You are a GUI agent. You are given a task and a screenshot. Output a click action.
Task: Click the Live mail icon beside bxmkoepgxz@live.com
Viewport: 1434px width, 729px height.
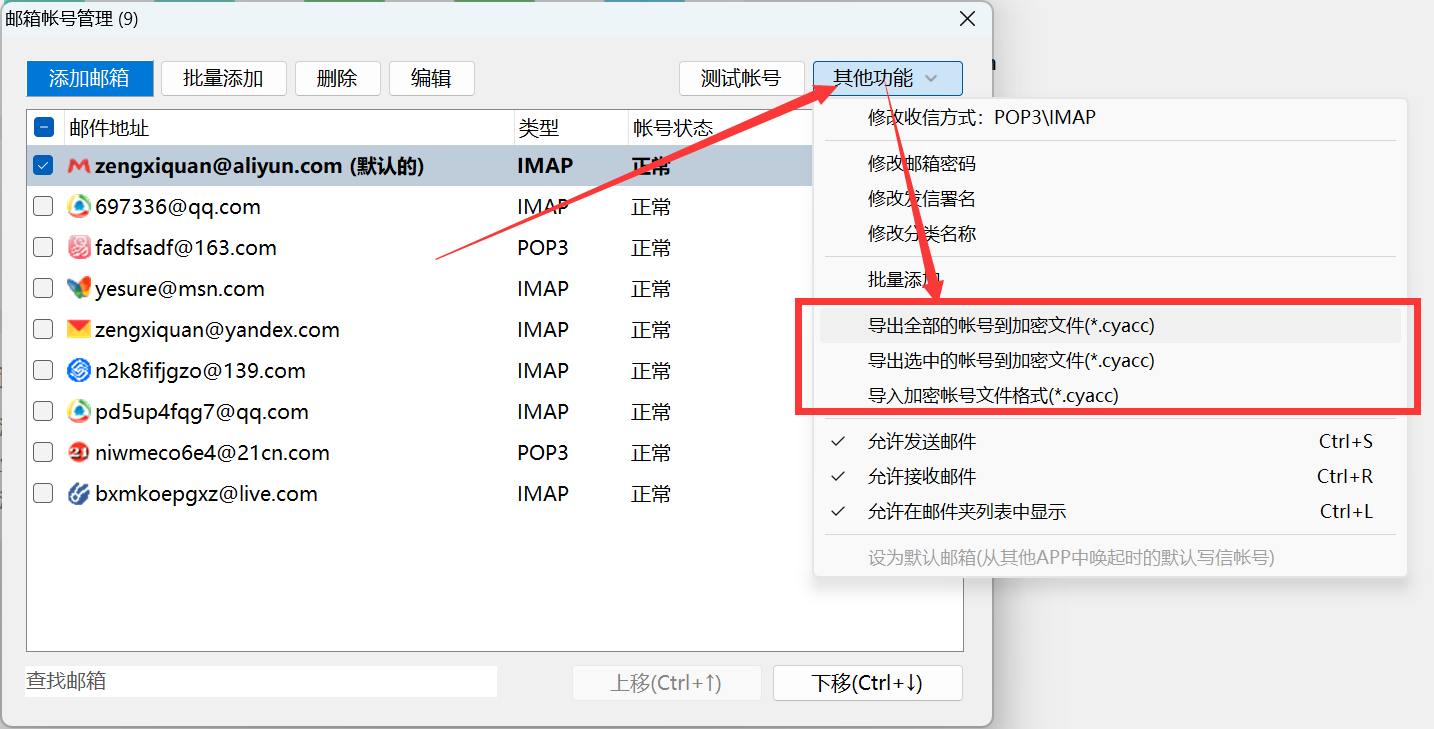pyautogui.click(x=79, y=494)
